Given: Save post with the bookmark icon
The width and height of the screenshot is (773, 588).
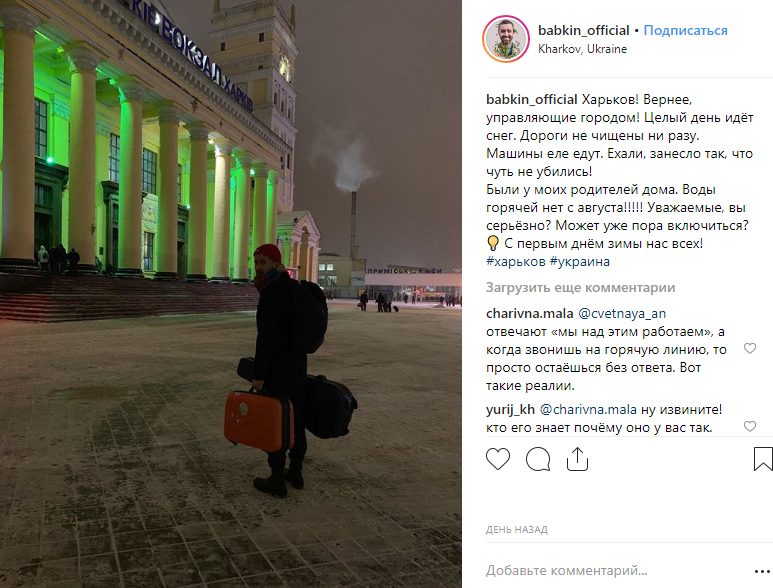Looking at the screenshot, I should (763, 459).
